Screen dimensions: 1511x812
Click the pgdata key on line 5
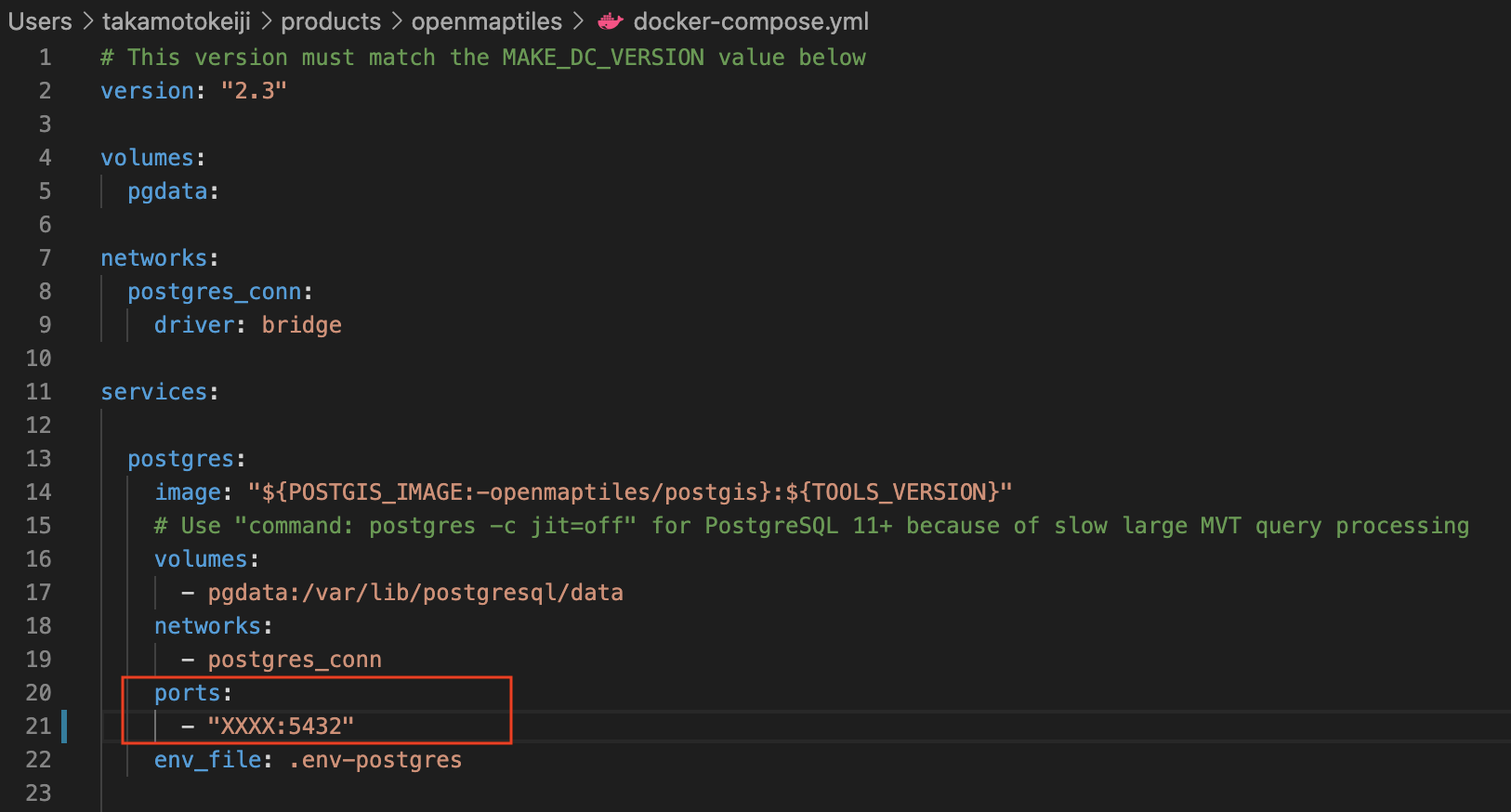pyautogui.click(x=167, y=191)
